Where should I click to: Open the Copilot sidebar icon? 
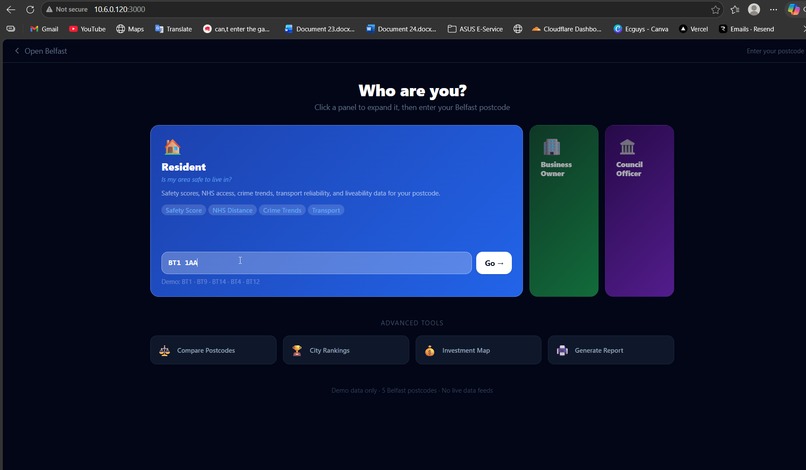pos(794,9)
